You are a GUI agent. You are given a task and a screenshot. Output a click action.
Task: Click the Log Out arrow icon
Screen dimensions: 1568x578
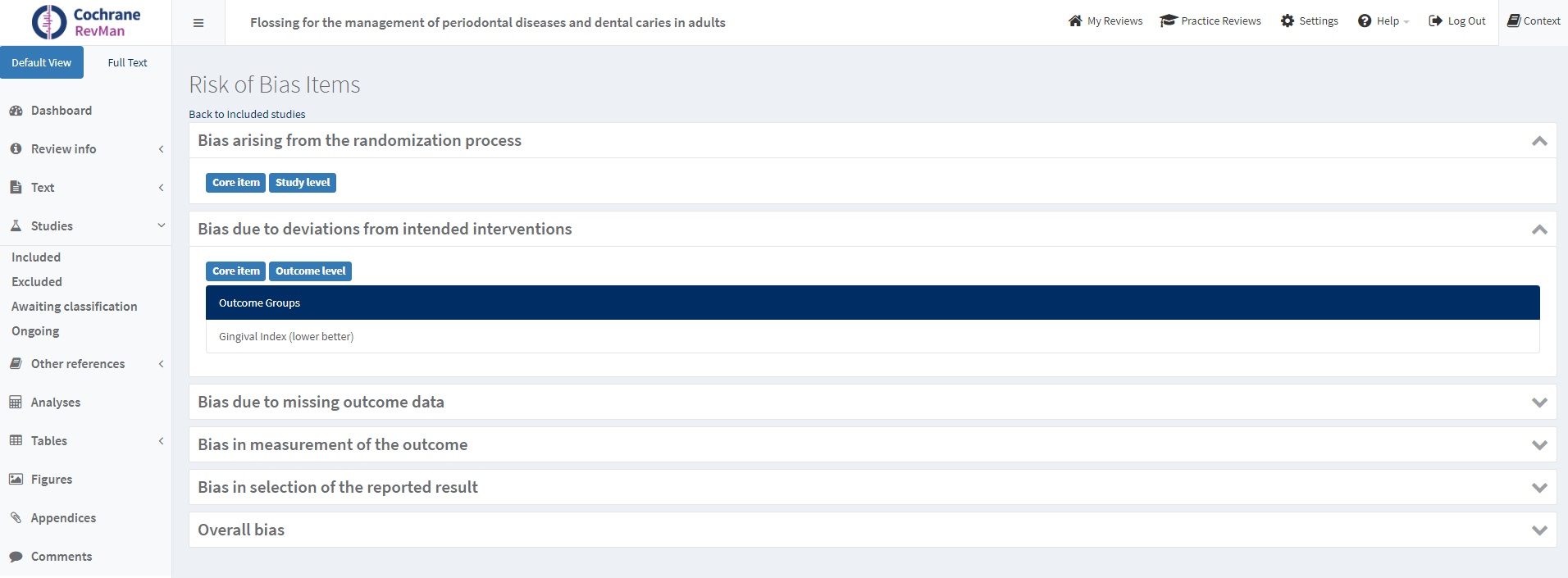click(x=1435, y=21)
